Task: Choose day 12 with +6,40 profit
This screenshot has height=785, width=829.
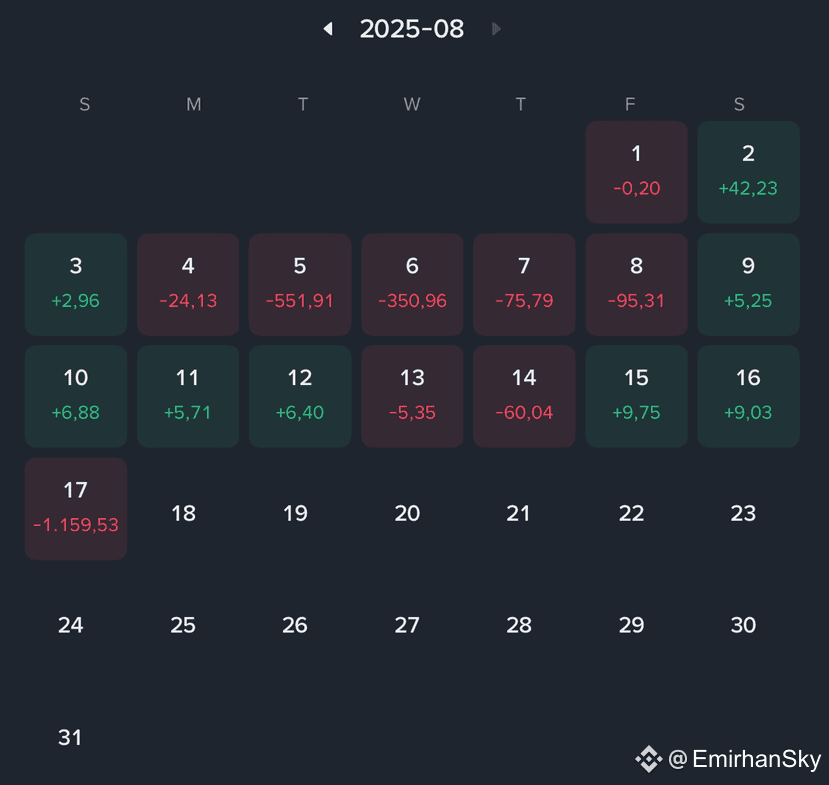Action: (x=300, y=396)
